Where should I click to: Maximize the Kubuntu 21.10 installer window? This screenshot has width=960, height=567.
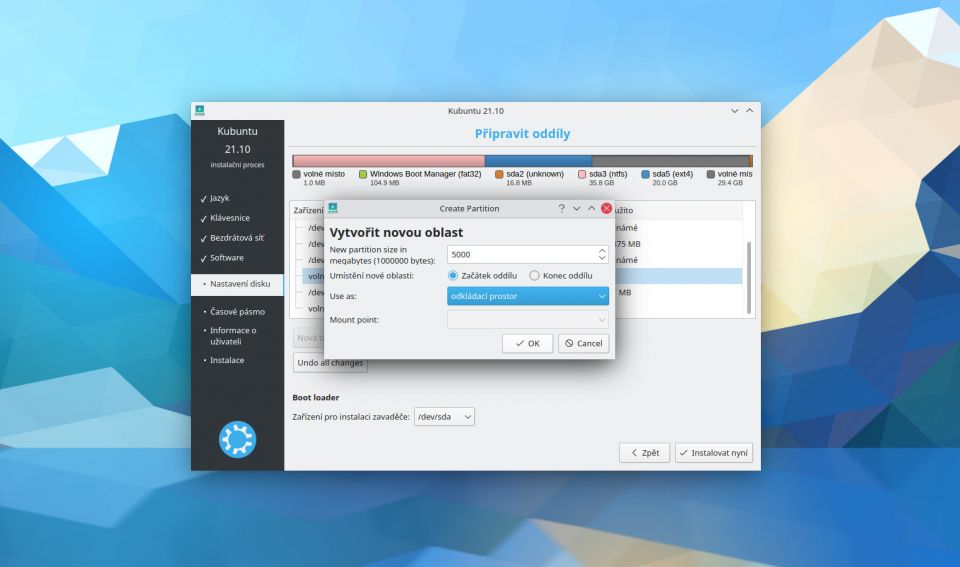749,111
